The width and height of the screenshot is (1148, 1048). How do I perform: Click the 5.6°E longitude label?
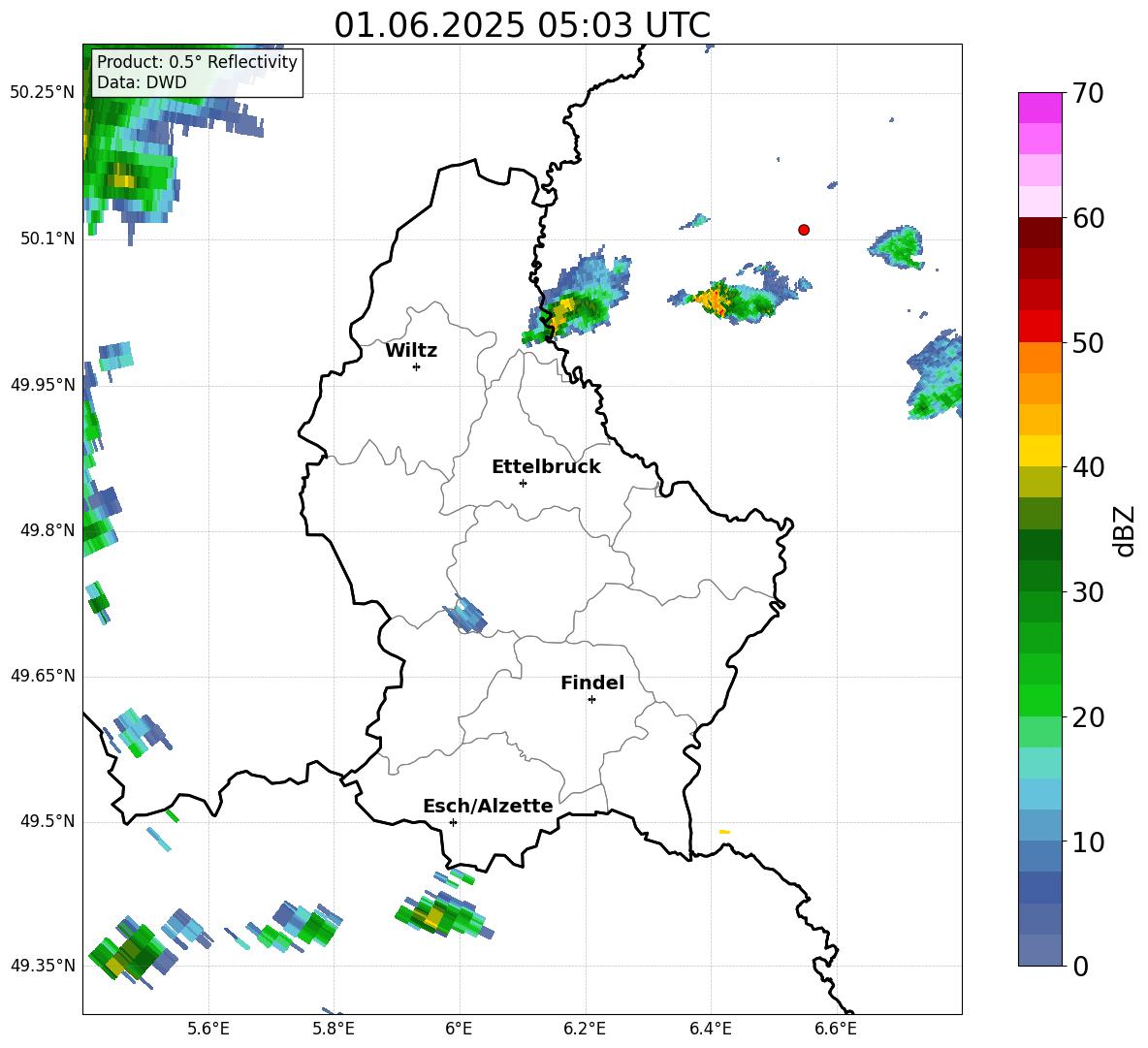tap(207, 1029)
